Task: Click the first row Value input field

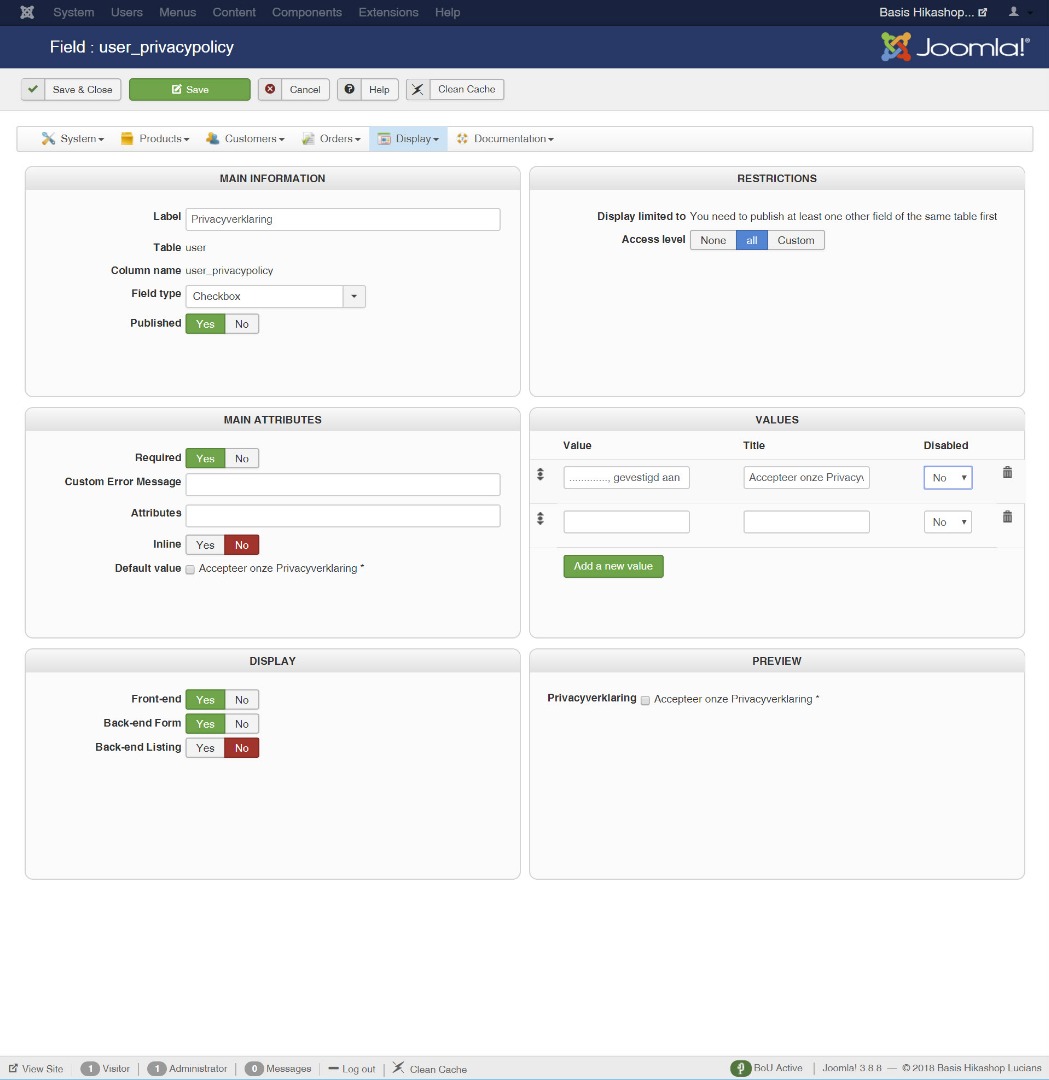Action: coord(626,477)
